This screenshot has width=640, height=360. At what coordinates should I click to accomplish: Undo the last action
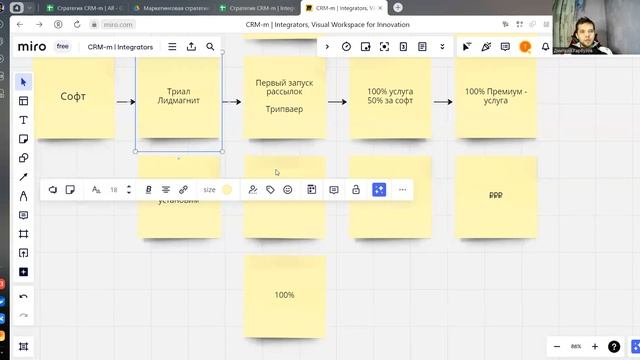[x=23, y=297]
